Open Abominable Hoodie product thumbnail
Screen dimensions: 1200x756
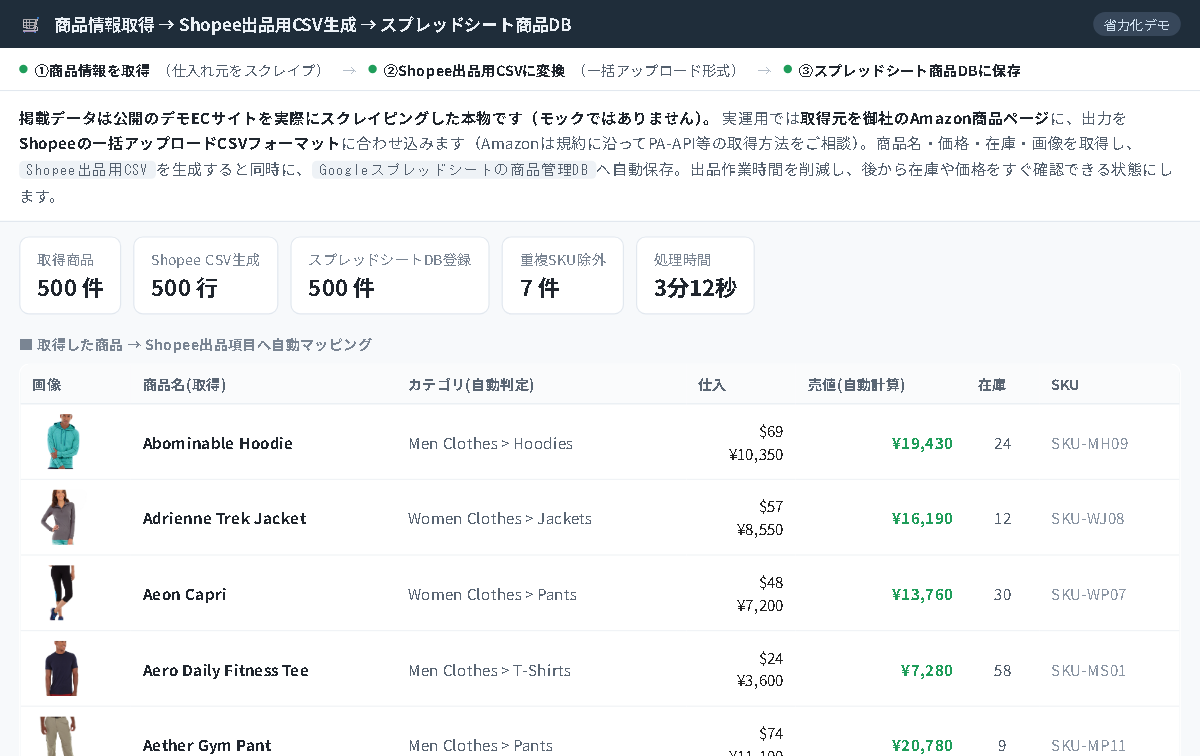coord(62,442)
